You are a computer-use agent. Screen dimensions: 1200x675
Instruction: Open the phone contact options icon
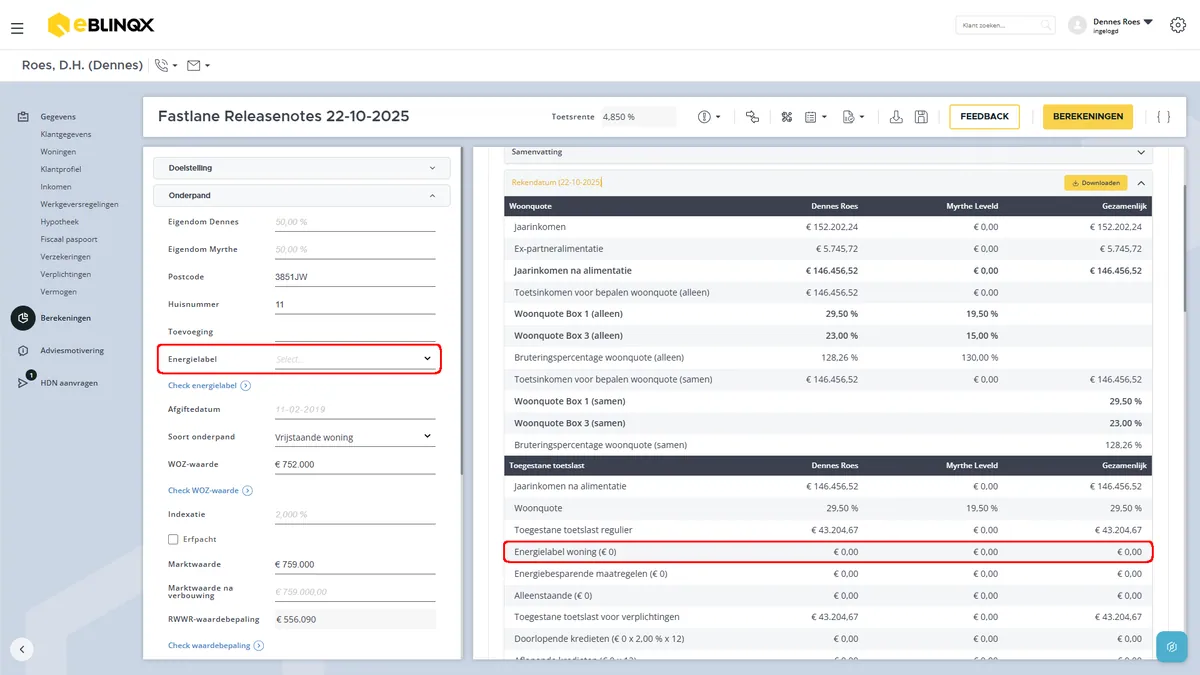pos(163,66)
